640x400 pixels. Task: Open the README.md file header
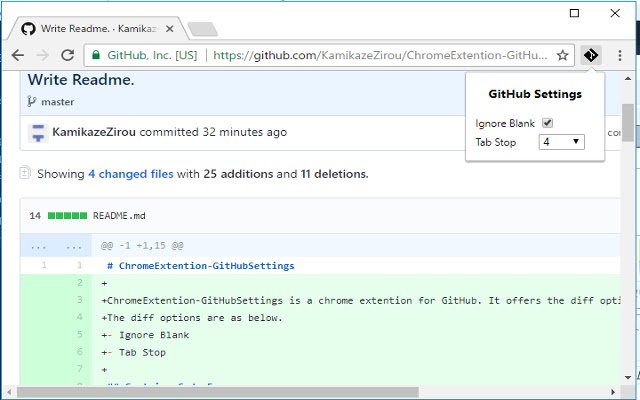click(x=119, y=216)
